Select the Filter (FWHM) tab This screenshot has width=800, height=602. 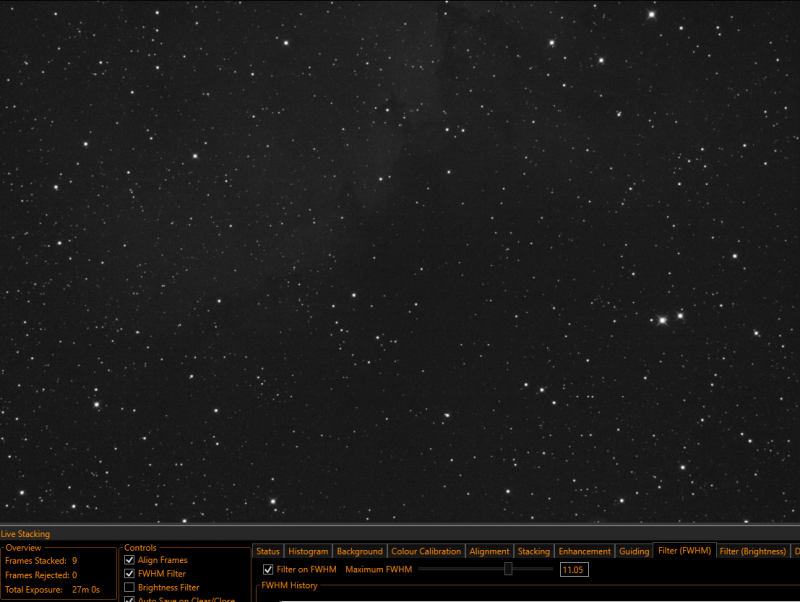tap(685, 550)
